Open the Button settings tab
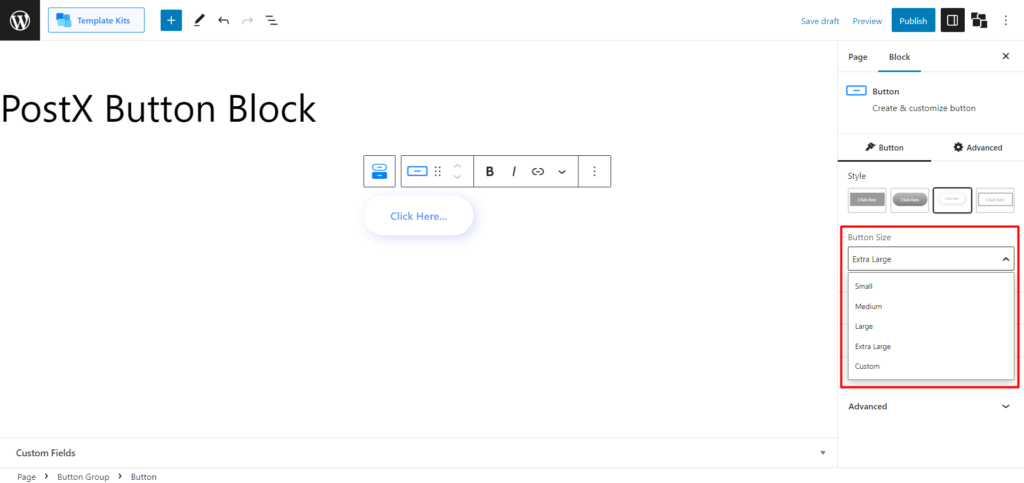 pos(884,148)
